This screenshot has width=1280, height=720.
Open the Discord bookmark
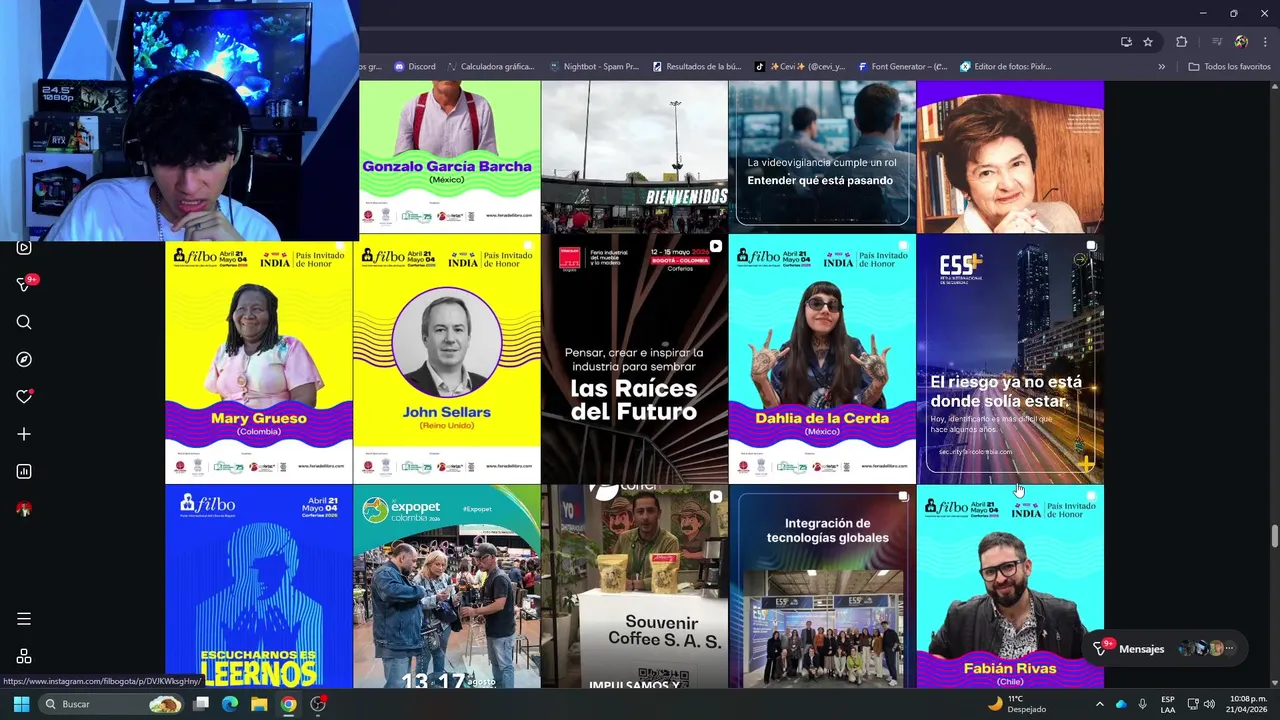pos(415,67)
